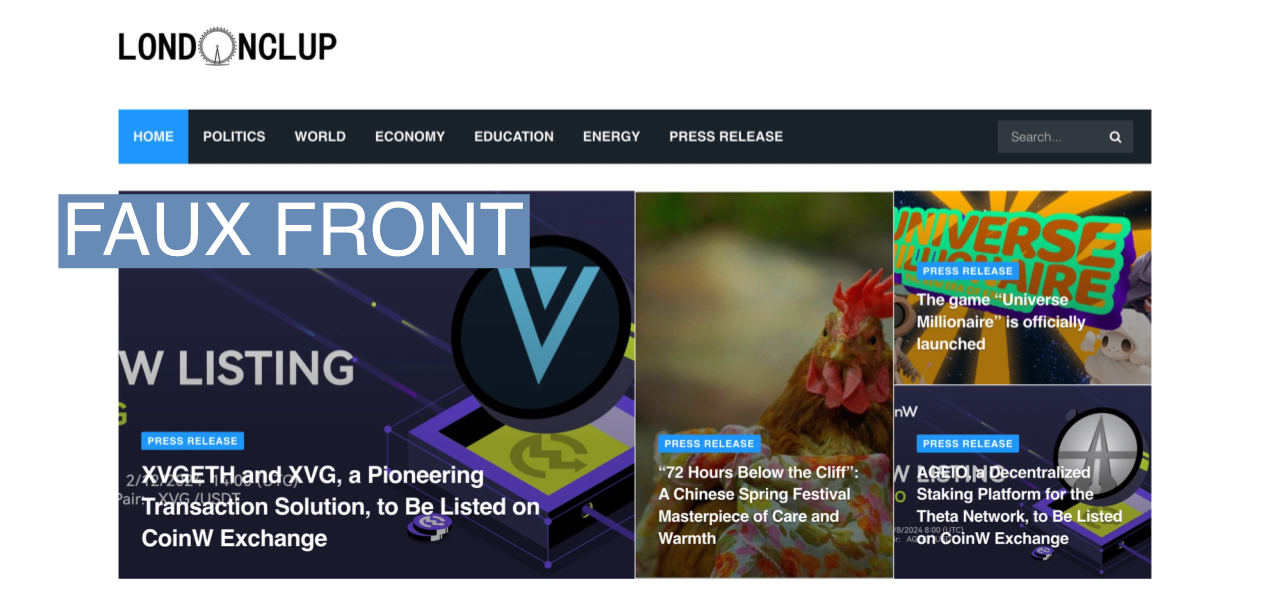This screenshot has width=1280, height=606.
Task: Open the XVGETH and XVG CoinW article
Action: point(341,506)
